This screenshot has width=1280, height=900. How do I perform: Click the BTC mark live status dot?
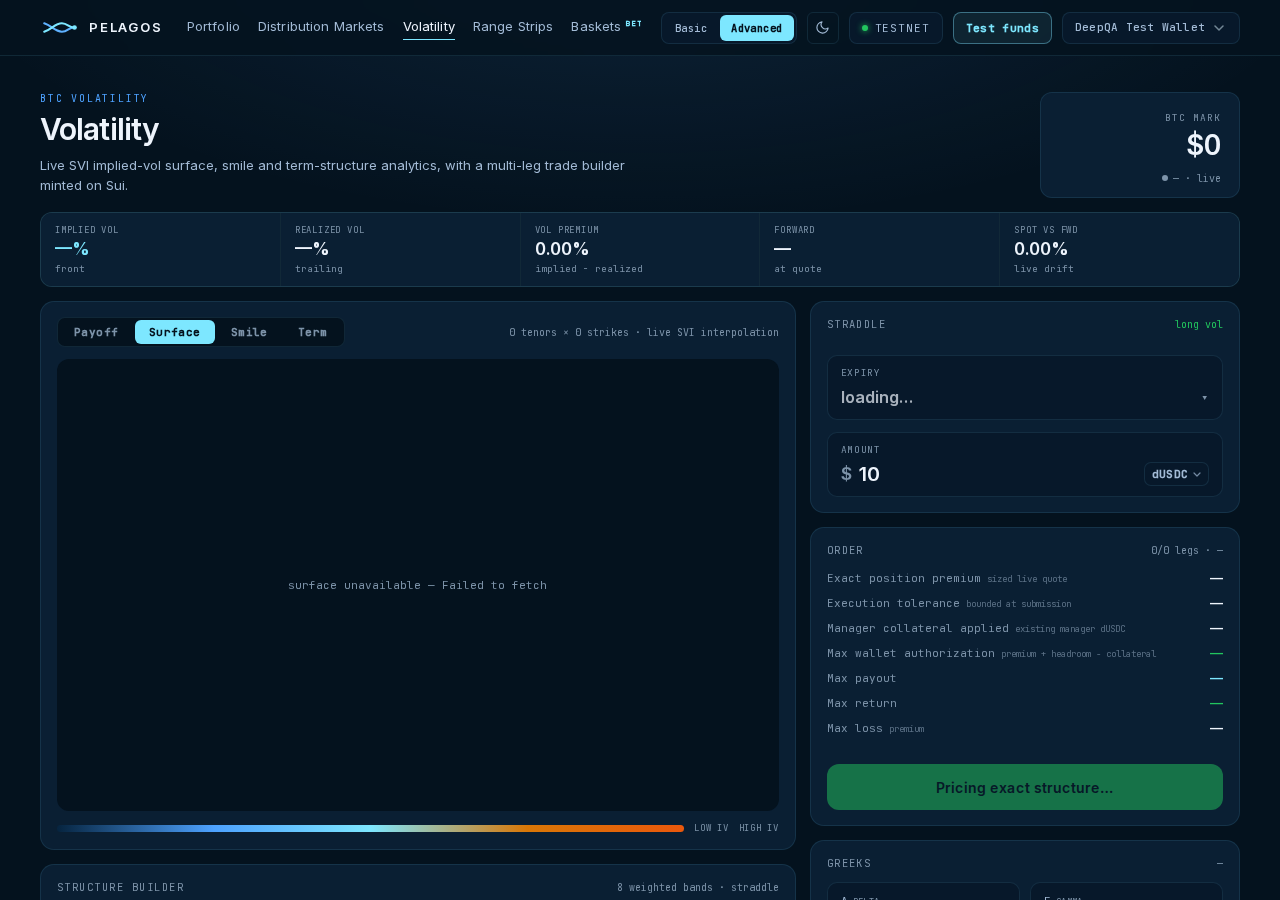[1165, 178]
